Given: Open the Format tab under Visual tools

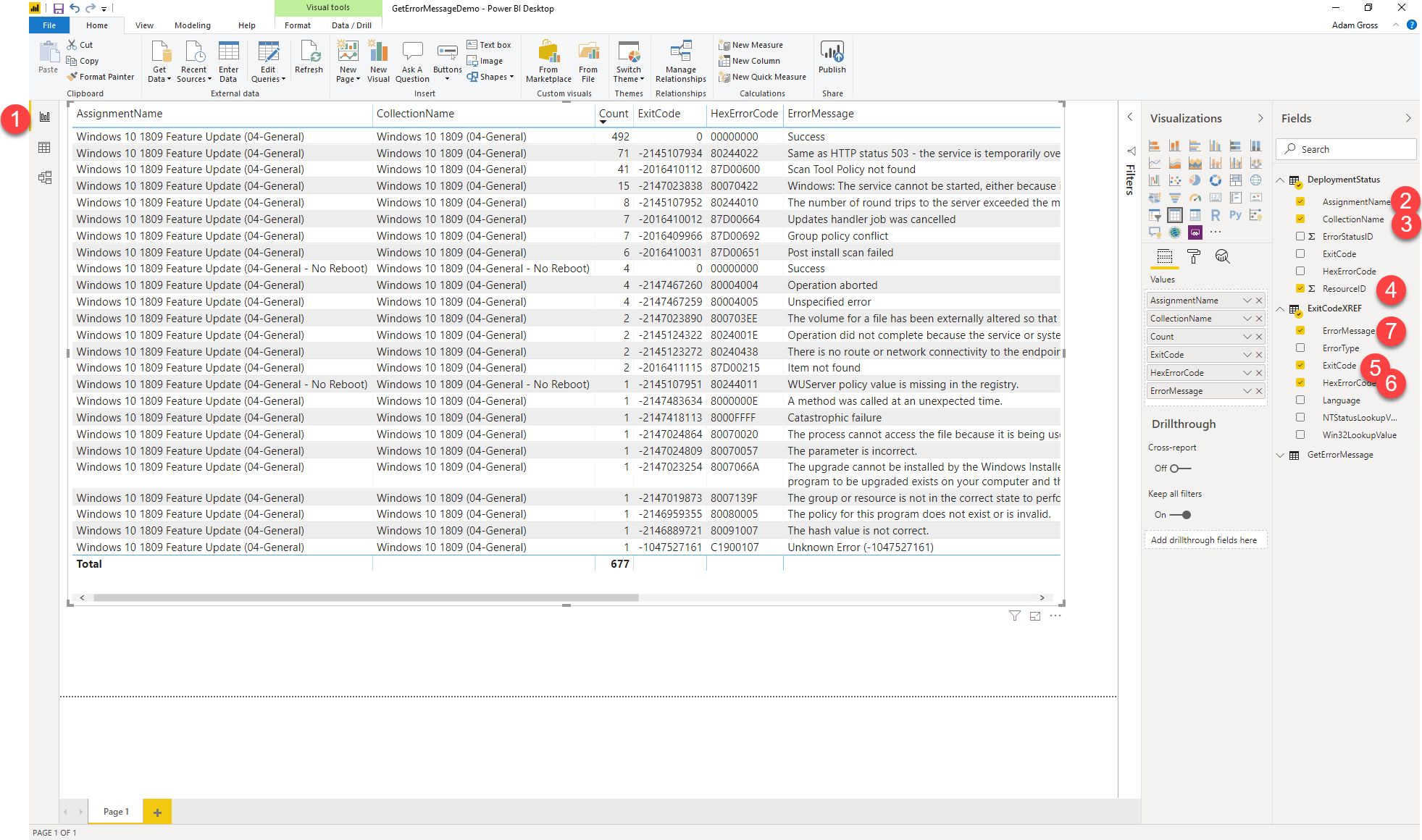Looking at the screenshot, I should tap(298, 25).
